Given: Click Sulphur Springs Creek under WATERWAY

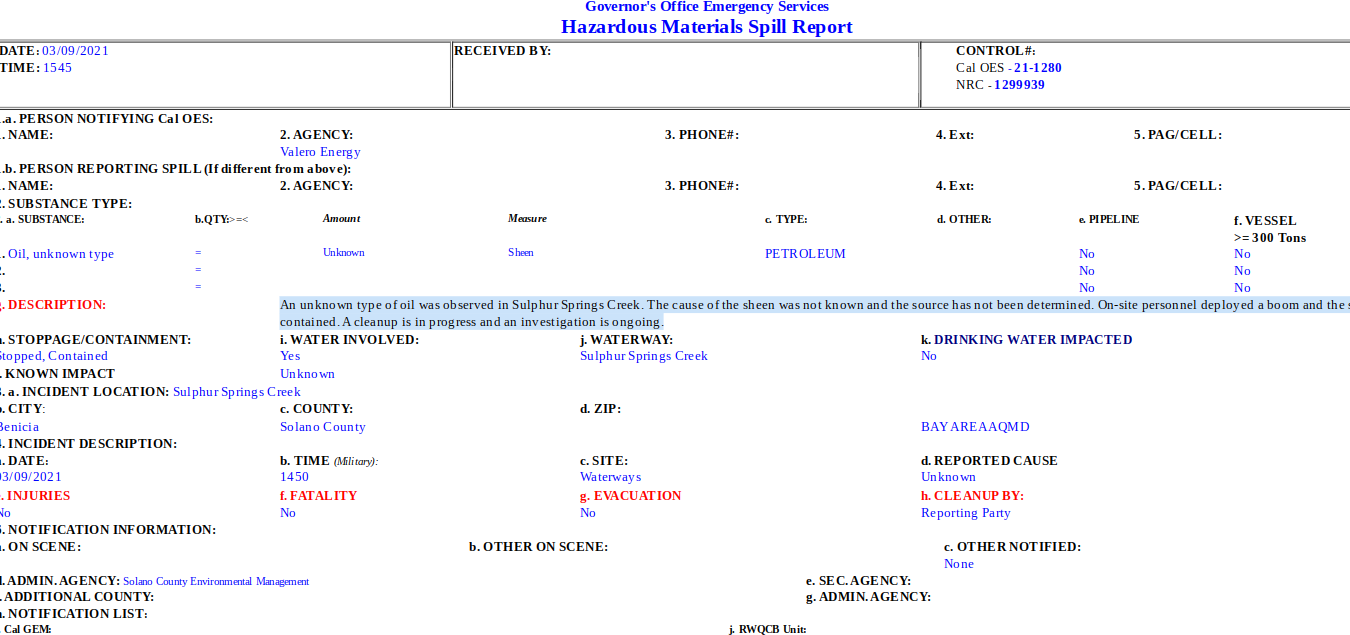Looking at the screenshot, I should coord(643,356).
